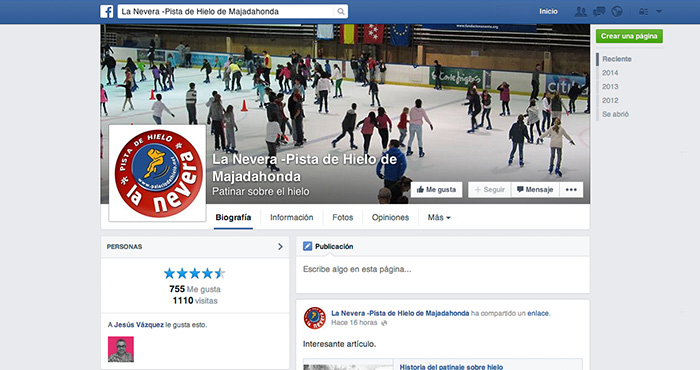Open the friend requests icon

[581, 12]
